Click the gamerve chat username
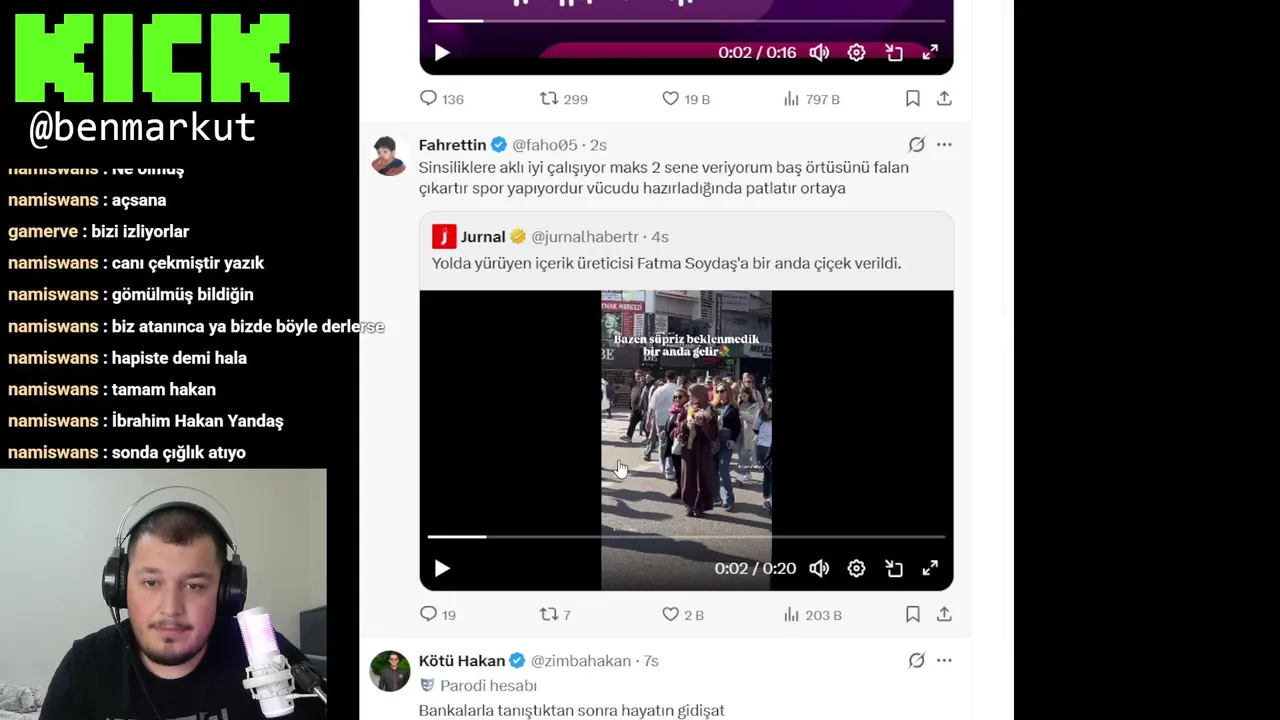Viewport: 1280px width, 720px height. 43,231
